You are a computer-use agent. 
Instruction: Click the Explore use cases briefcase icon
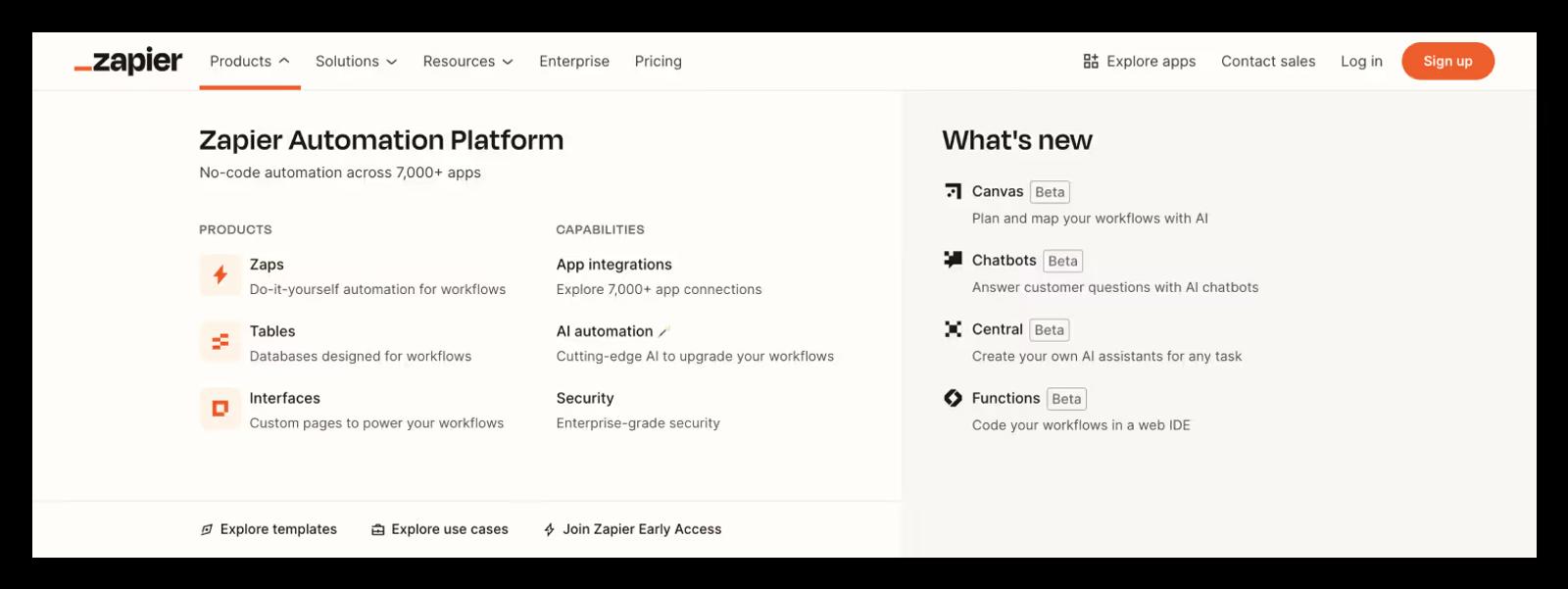[x=378, y=529]
